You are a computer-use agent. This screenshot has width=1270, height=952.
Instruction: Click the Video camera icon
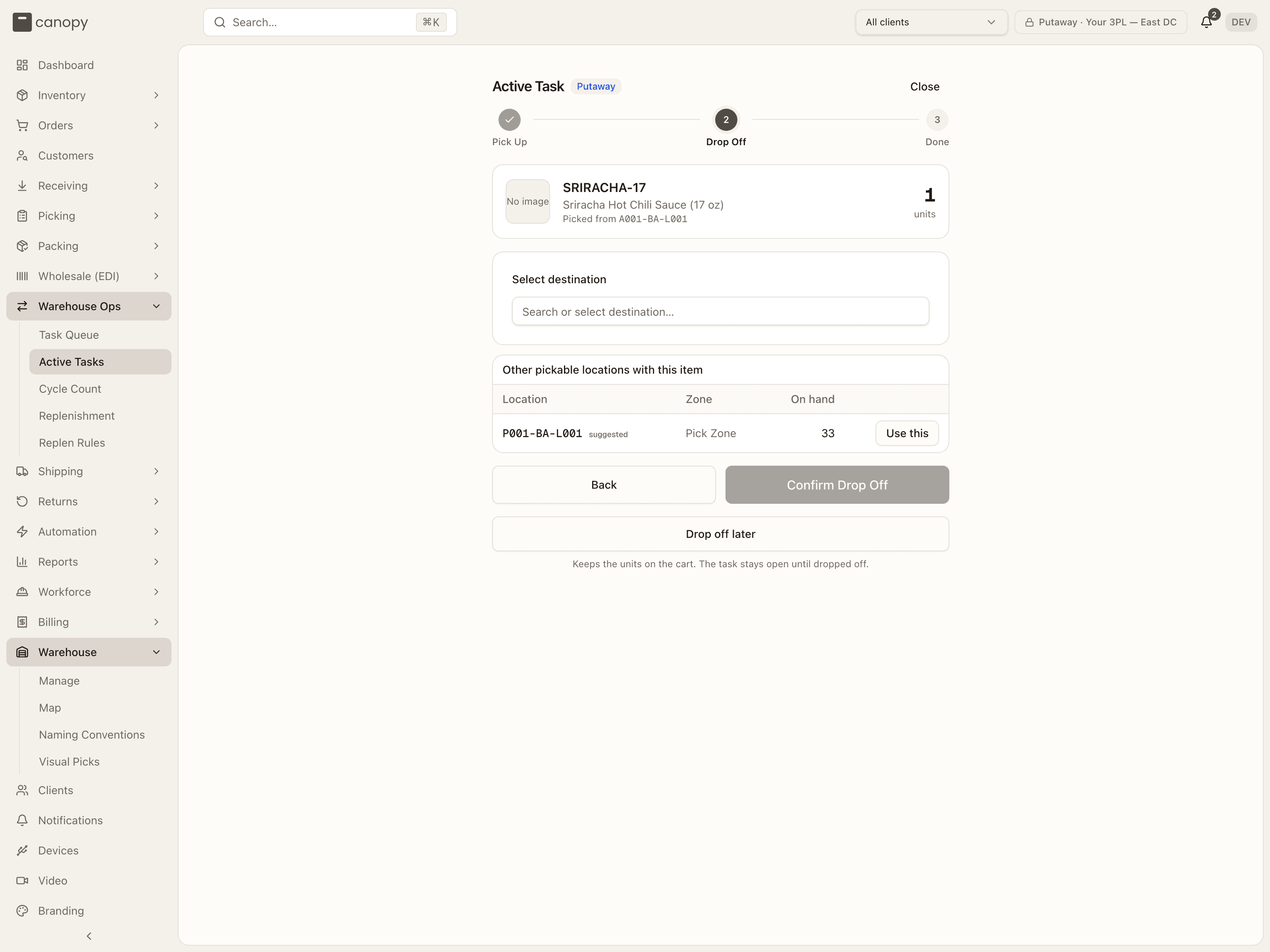(22, 881)
